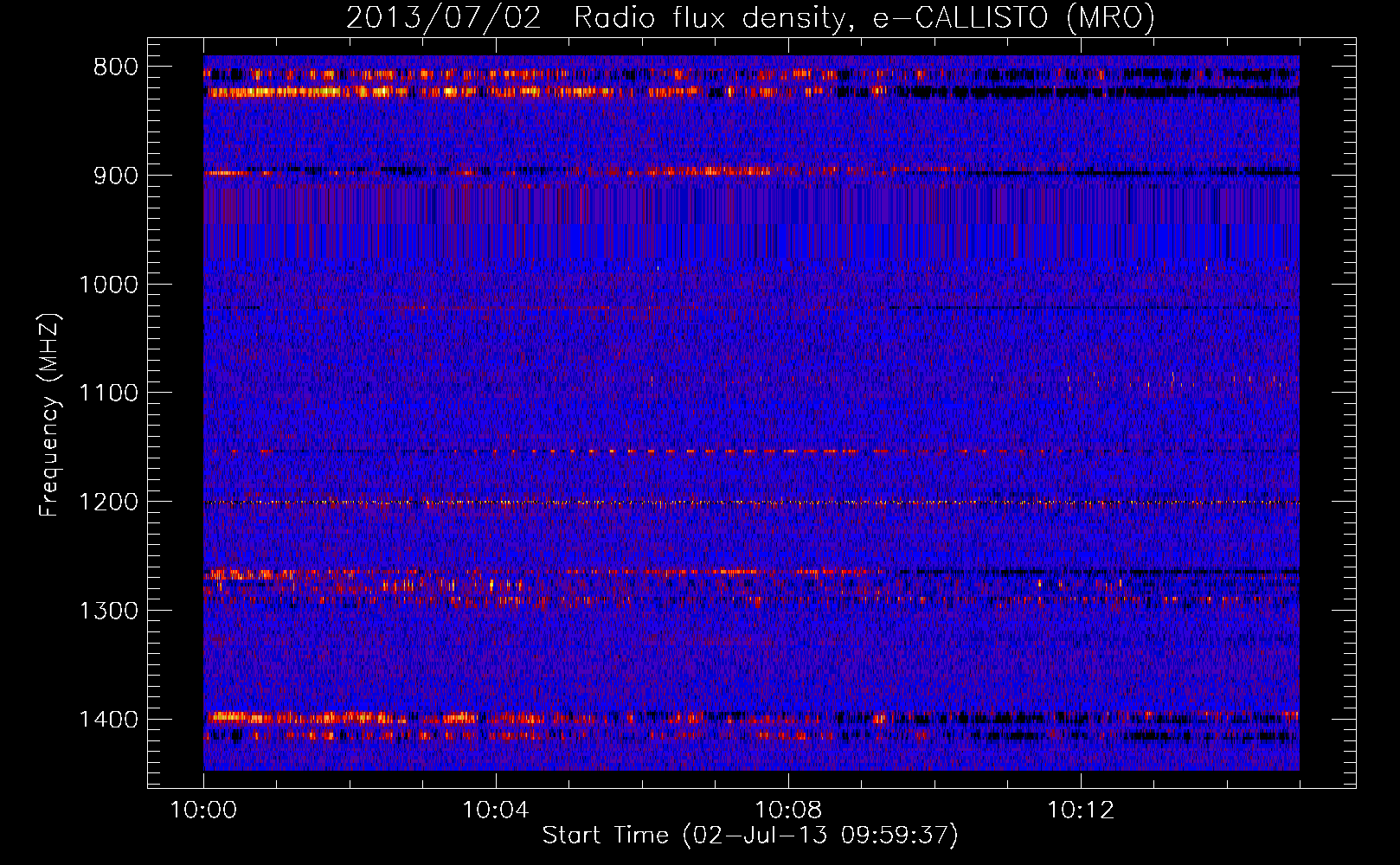Click the 1400 frequency tick label
Screen dimensions: 1400x865
108,720
